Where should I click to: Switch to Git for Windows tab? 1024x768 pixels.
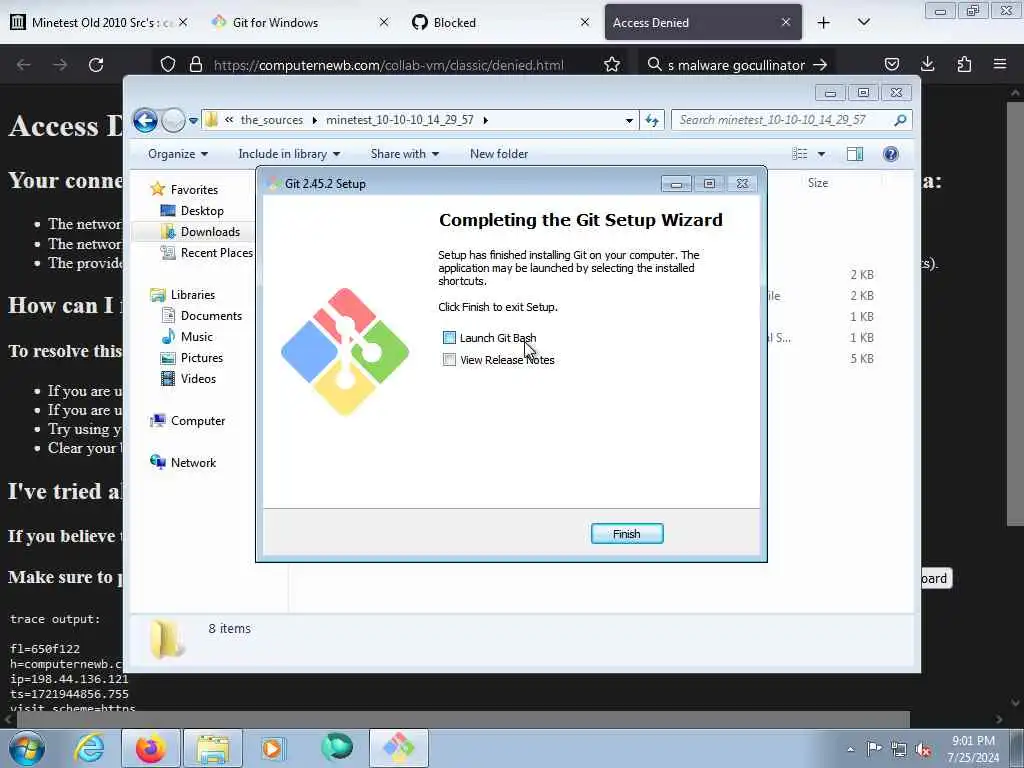click(274, 22)
